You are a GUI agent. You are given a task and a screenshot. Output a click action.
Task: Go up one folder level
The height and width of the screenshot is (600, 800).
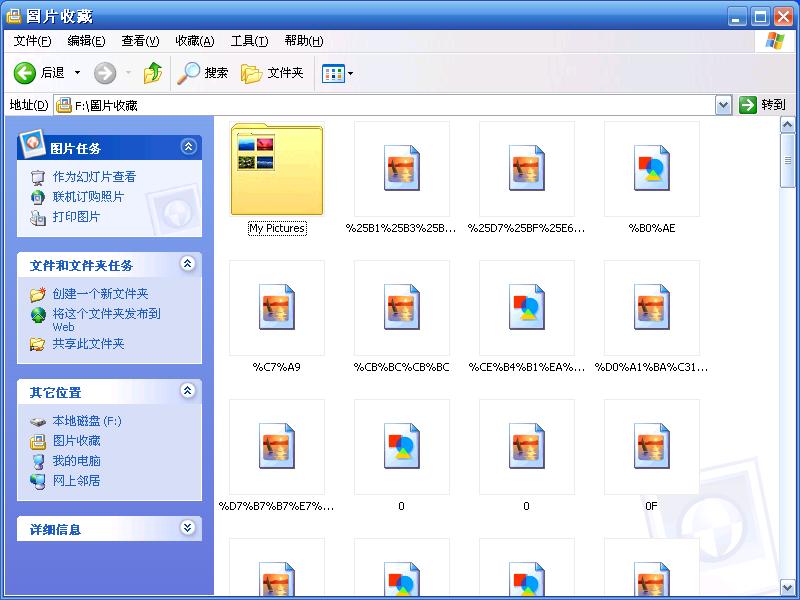tap(153, 73)
